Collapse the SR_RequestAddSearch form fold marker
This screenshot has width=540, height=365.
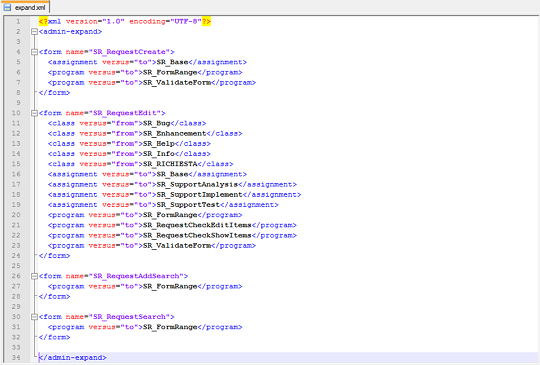(x=34, y=276)
